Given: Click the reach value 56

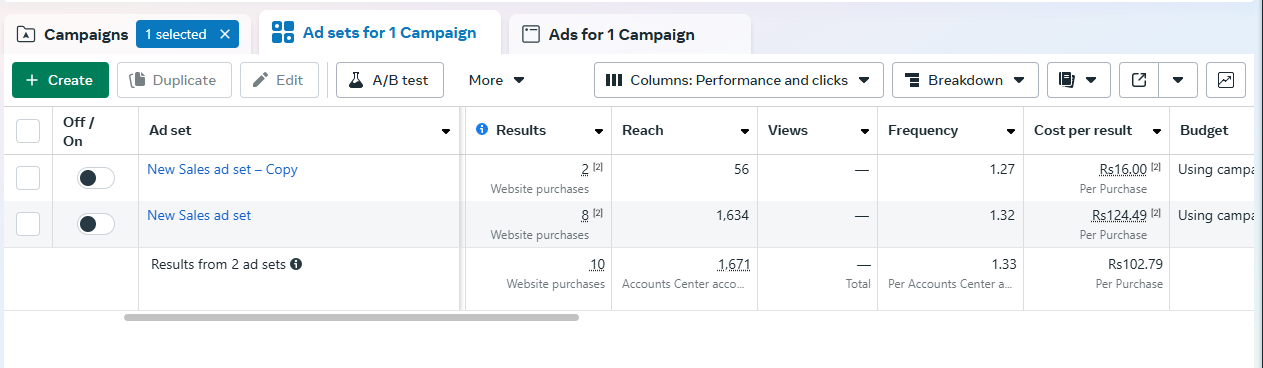Looking at the screenshot, I should click(741, 169).
